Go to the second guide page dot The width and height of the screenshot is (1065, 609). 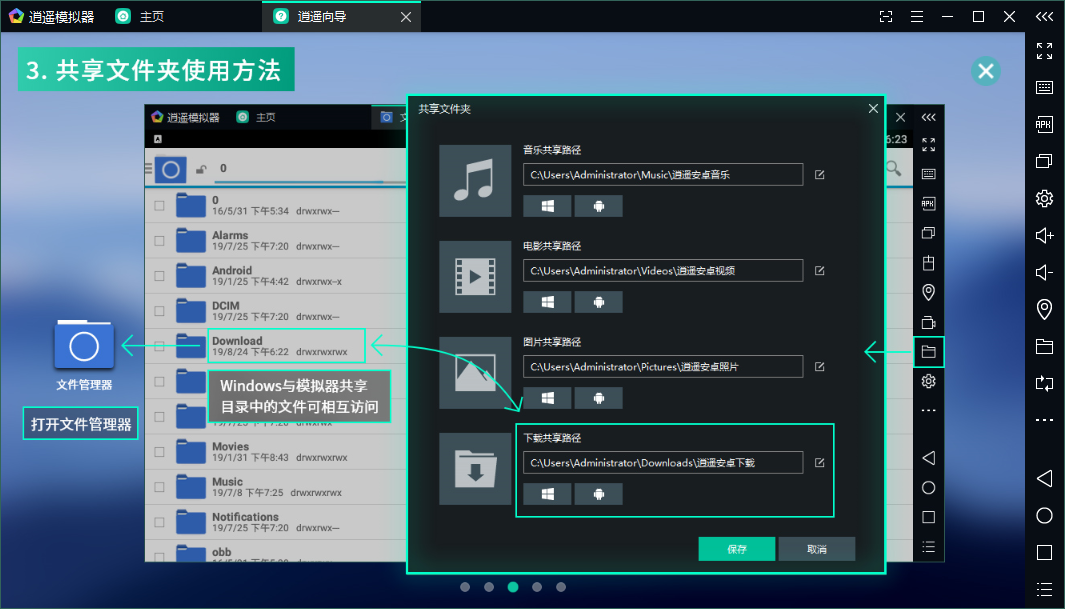click(x=489, y=587)
